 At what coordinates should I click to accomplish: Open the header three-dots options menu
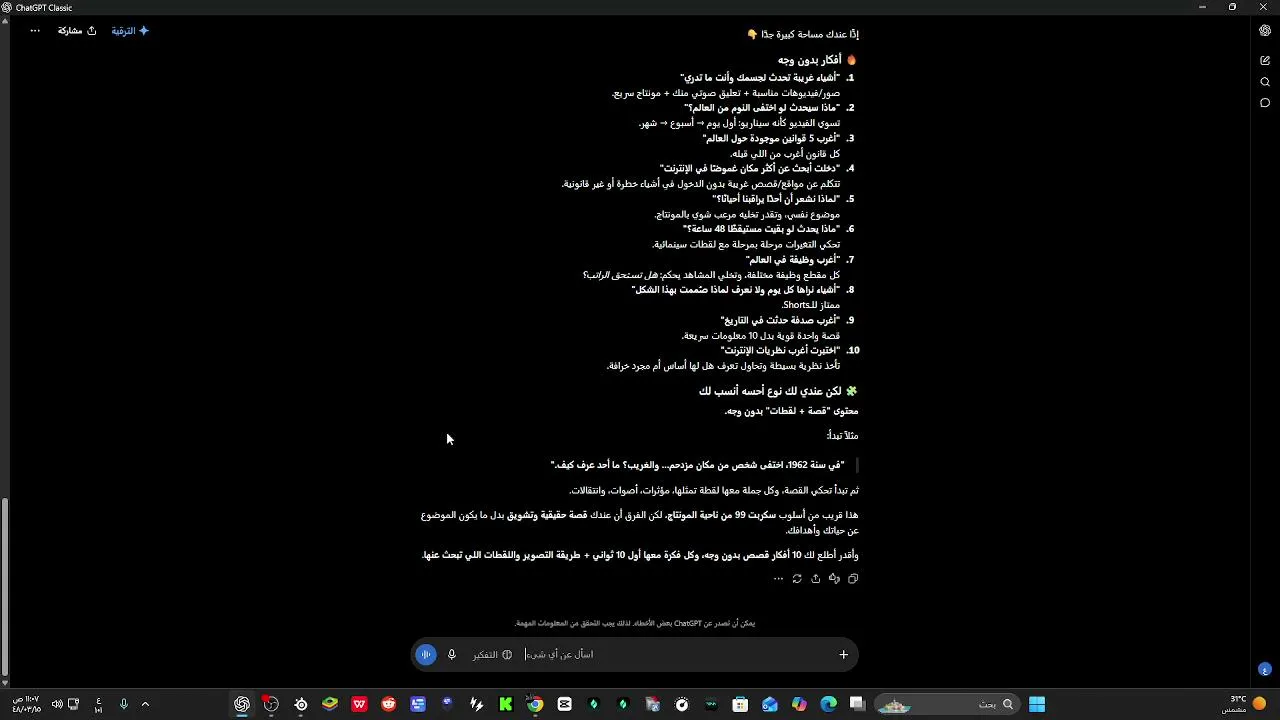[35, 31]
